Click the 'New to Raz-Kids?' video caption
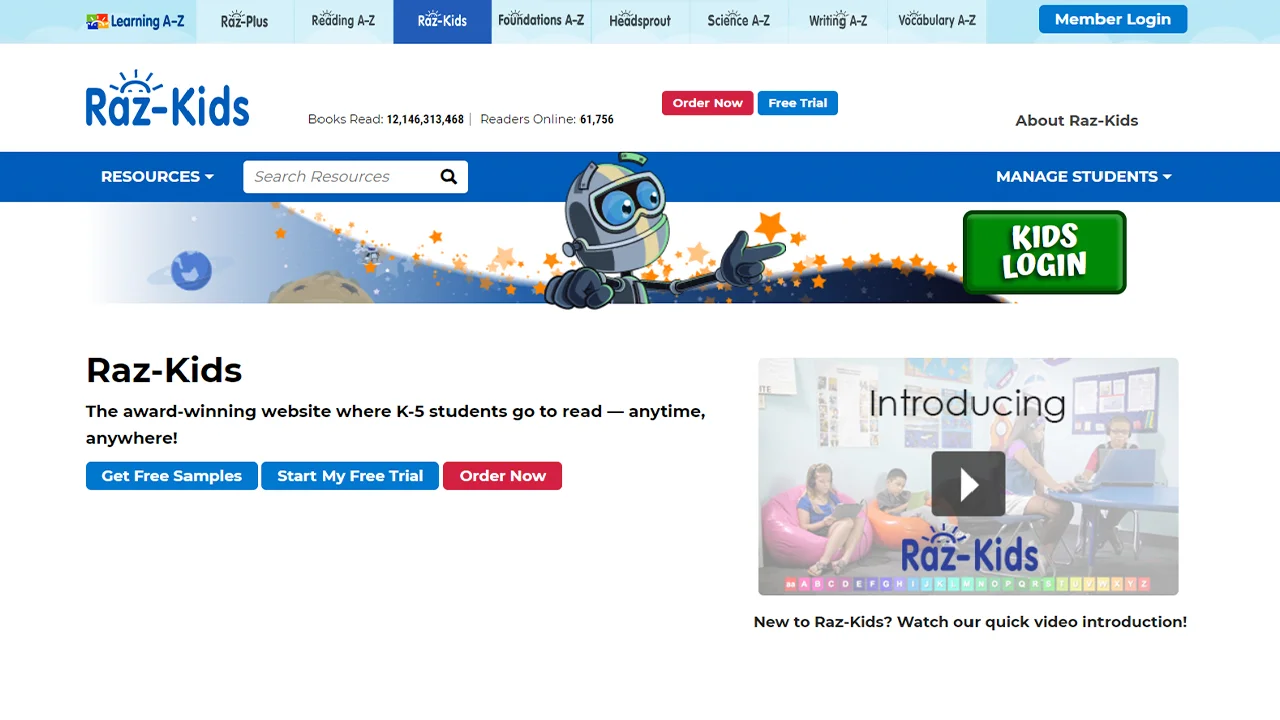 coord(970,622)
